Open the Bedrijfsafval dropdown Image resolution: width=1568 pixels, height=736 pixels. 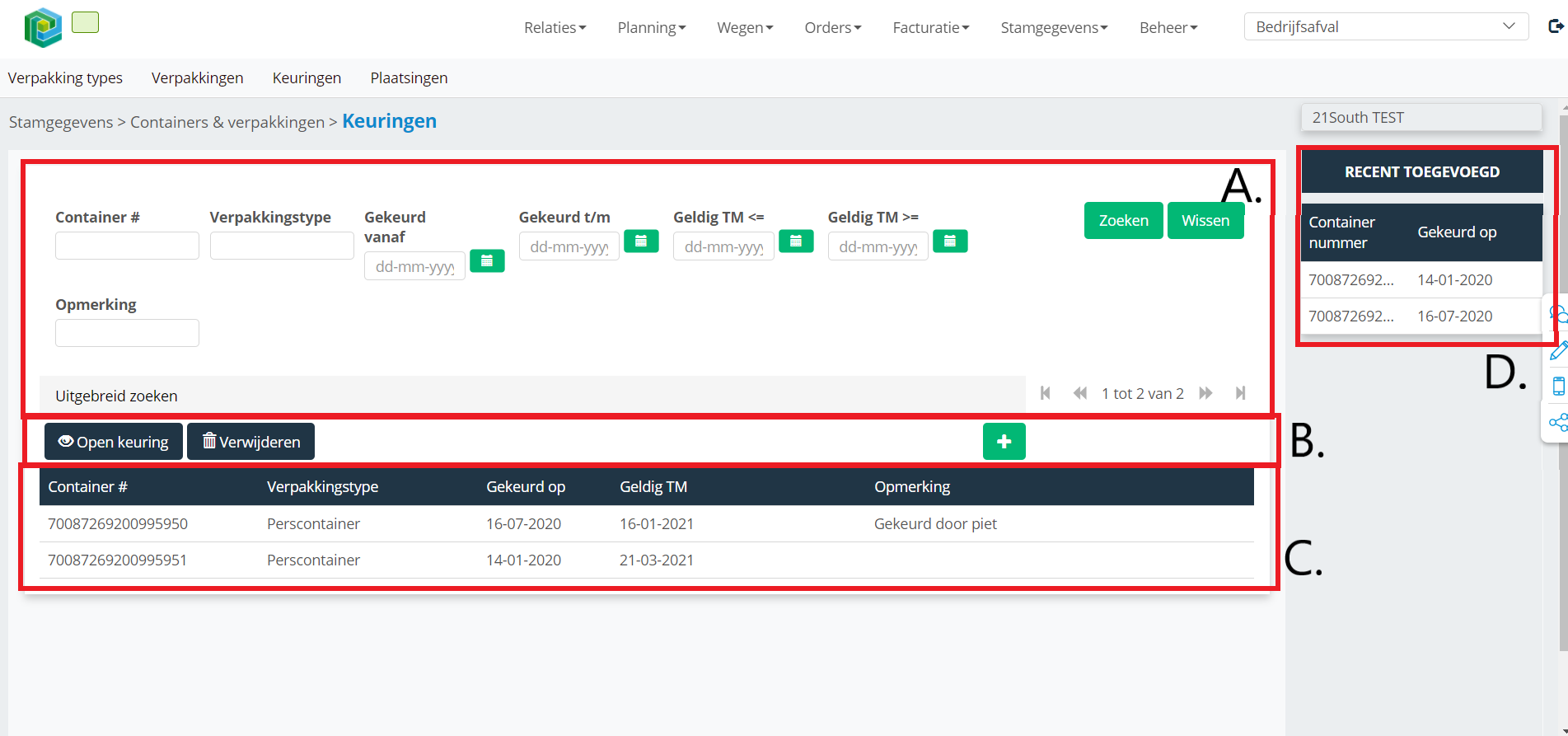[1386, 26]
